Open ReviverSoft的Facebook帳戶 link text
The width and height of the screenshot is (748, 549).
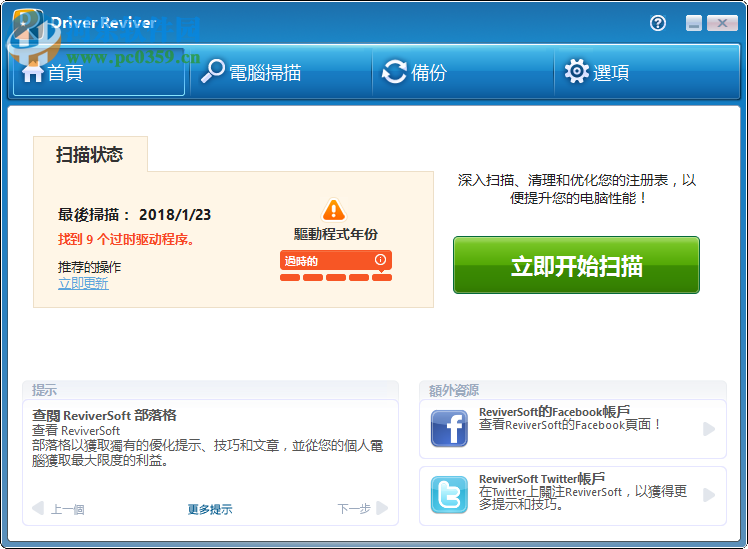tap(554, 411)
